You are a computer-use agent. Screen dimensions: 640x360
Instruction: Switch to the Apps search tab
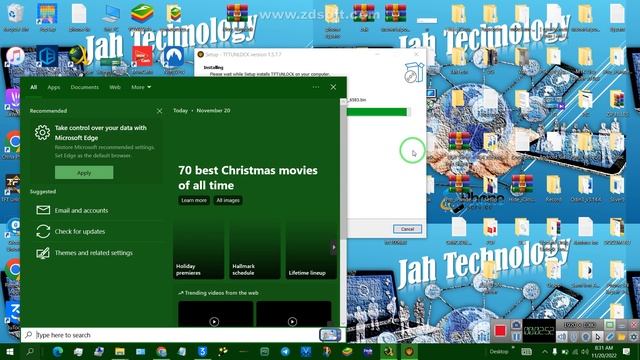tap(53, 87)
